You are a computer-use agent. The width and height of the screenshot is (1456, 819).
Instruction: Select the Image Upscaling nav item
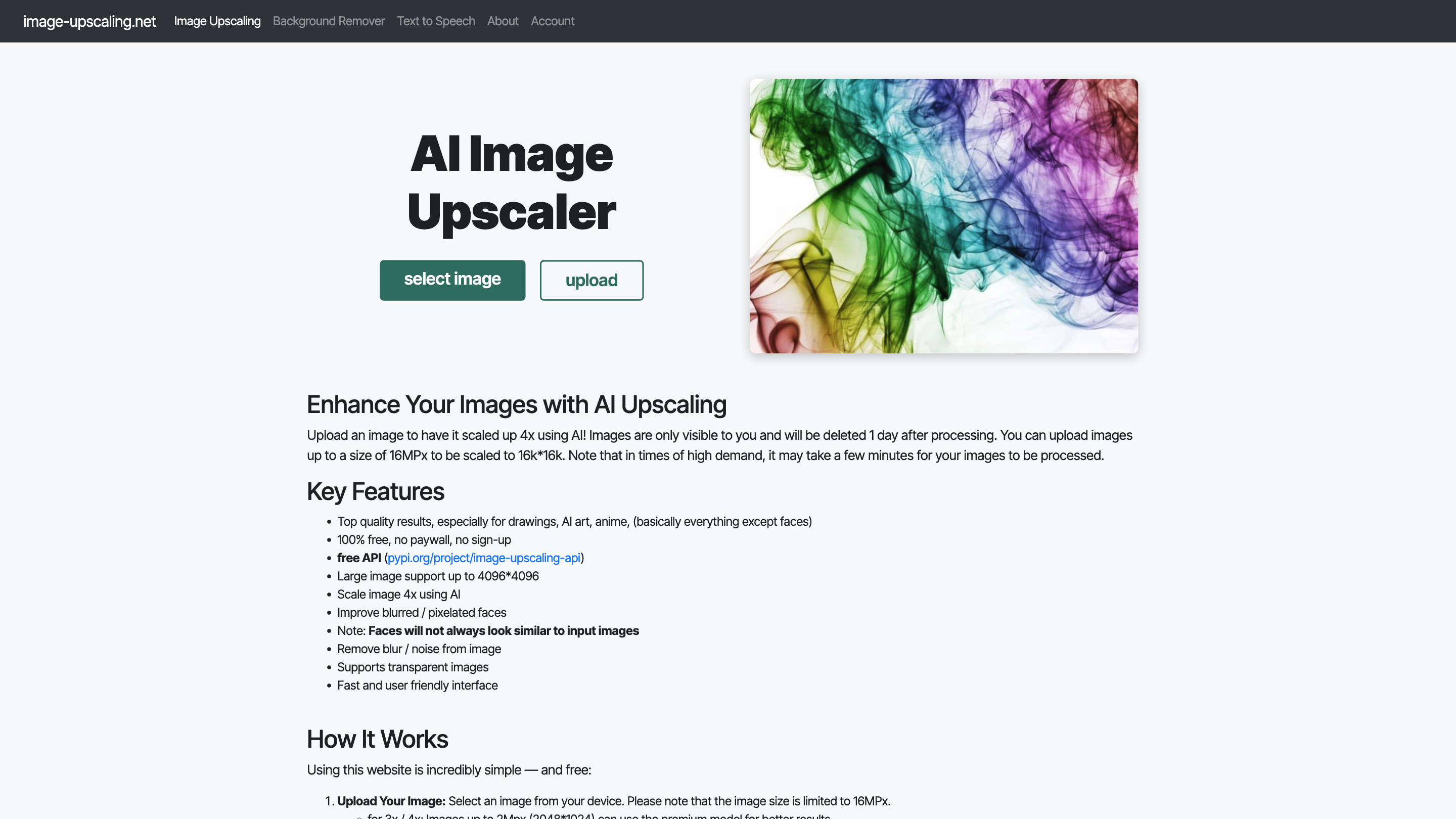point(217,21)
